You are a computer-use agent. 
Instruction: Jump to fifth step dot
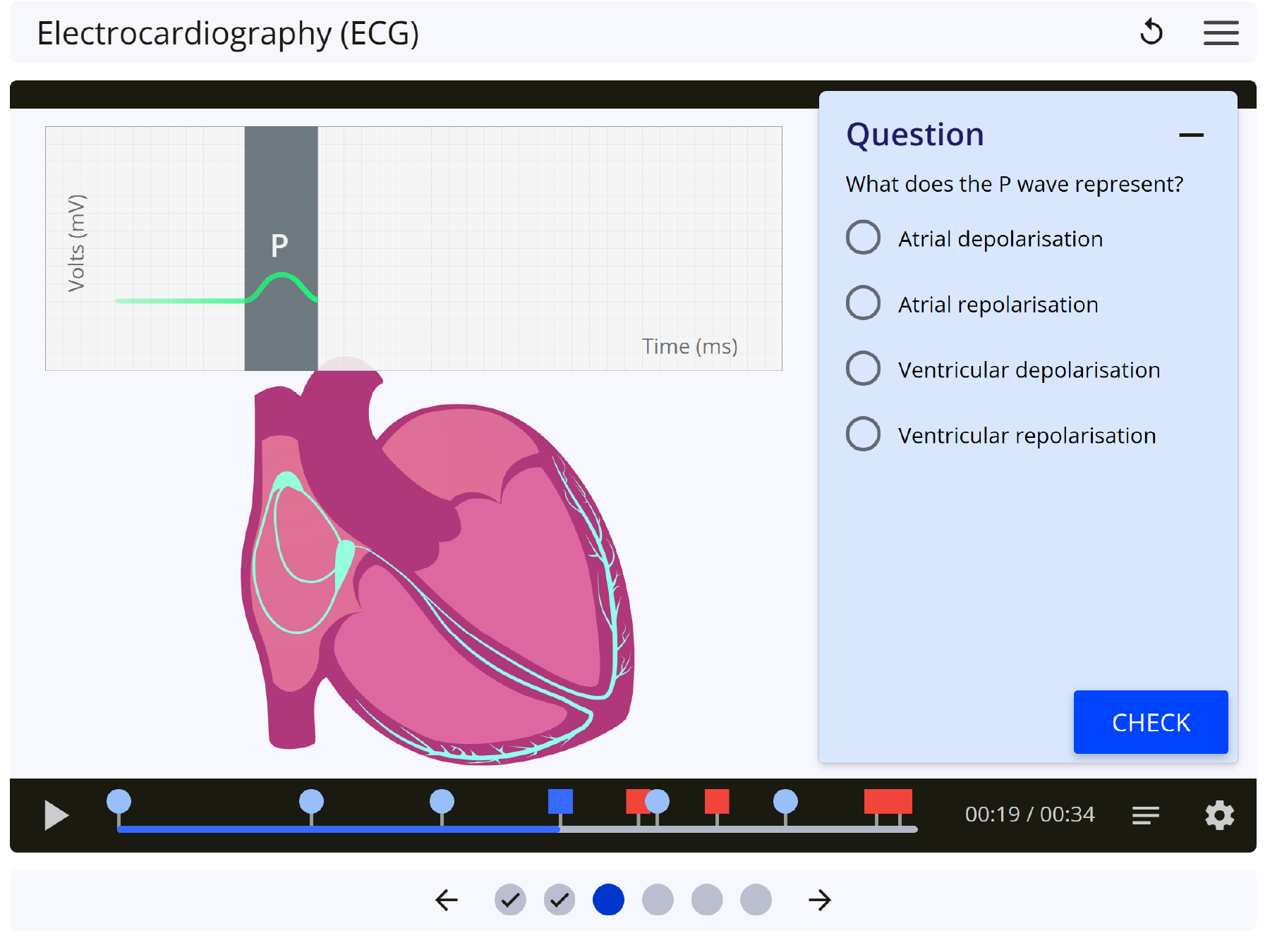tap(707, 900)
